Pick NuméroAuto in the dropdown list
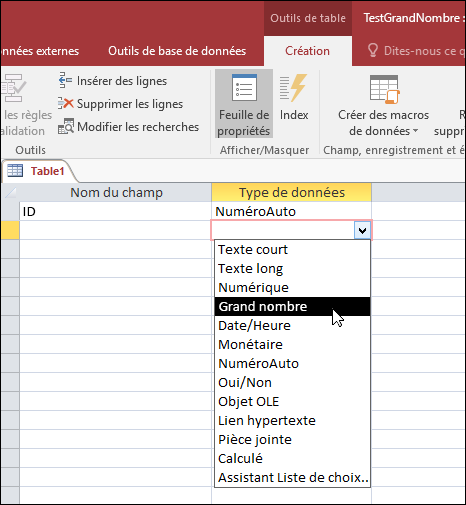 292,363
